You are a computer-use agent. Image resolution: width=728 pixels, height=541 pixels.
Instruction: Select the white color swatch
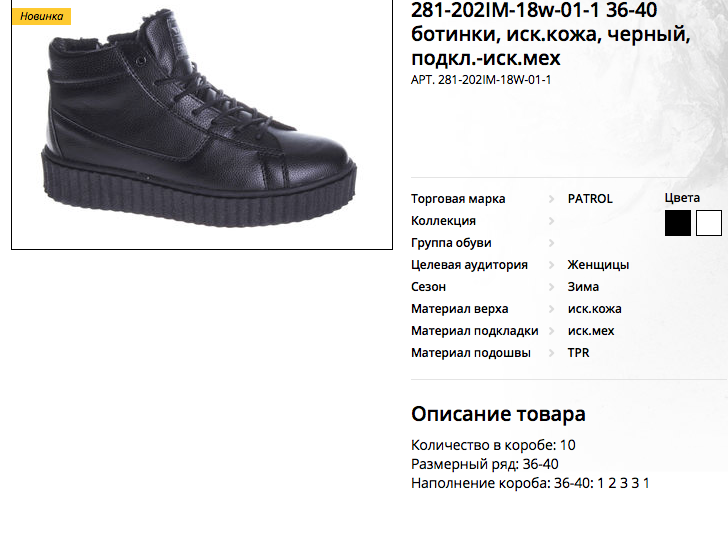coord(708,223)
